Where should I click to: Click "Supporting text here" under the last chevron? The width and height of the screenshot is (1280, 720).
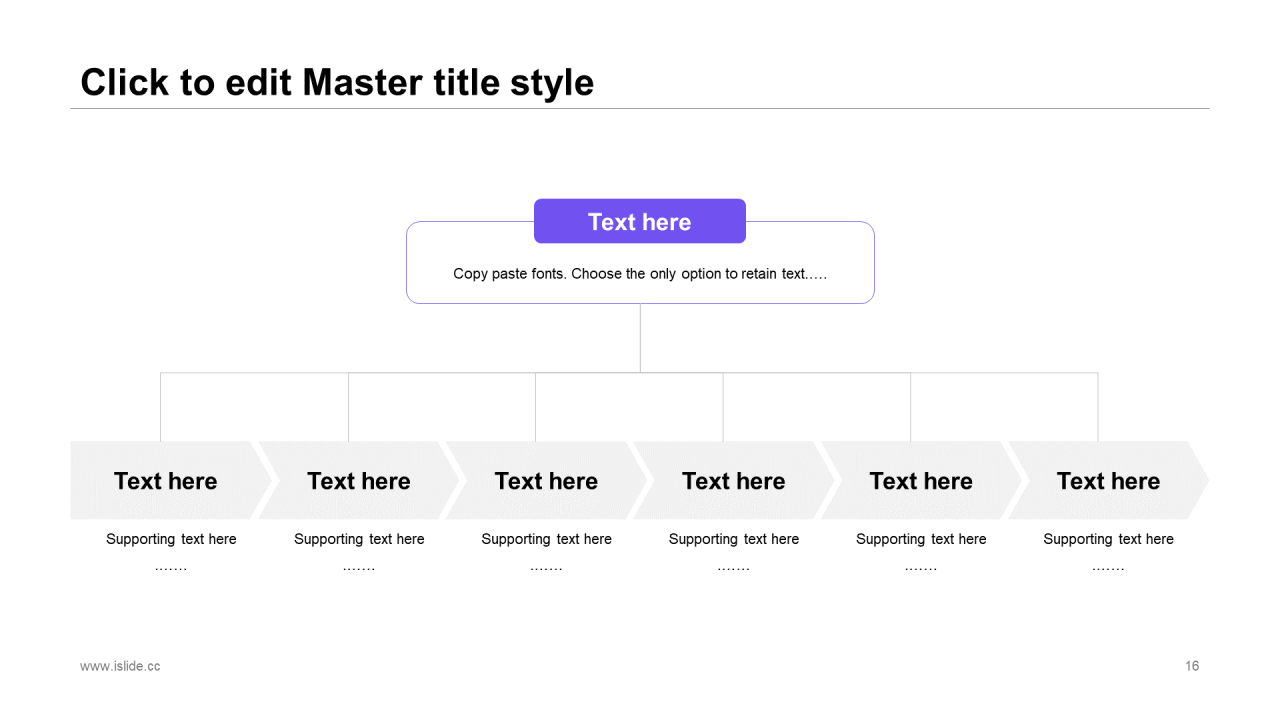(1108, 539)
